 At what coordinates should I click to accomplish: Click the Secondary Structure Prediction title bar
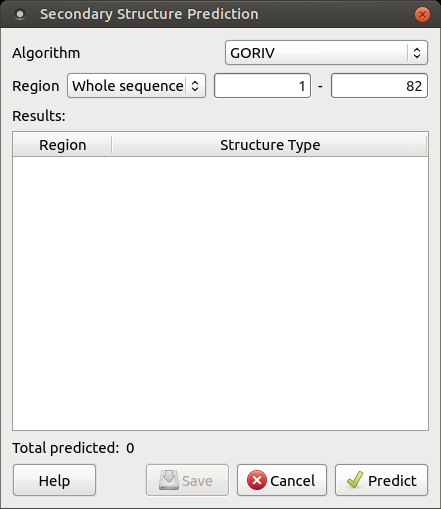[x=220, y=14]
